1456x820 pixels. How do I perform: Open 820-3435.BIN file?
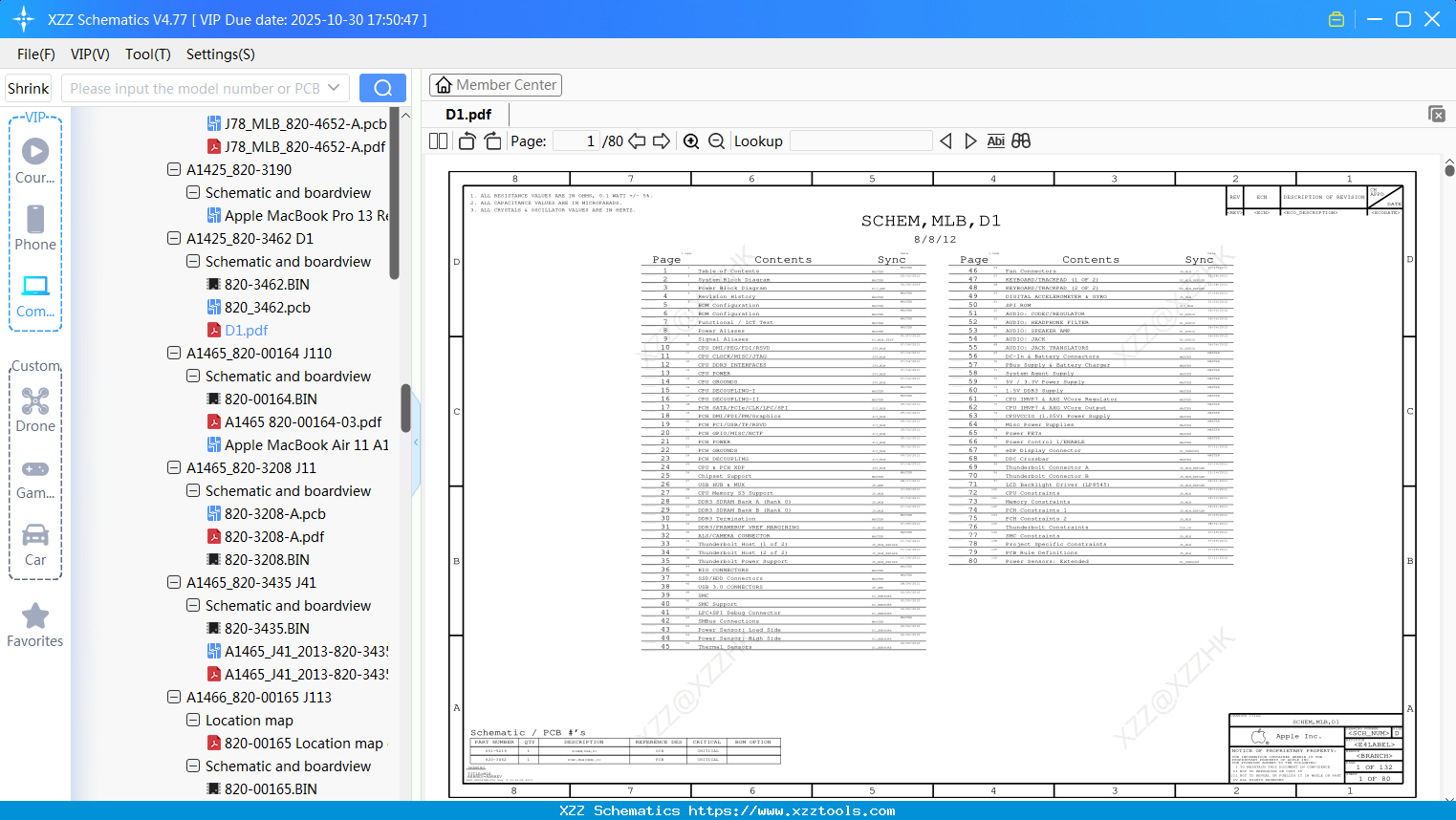[258, 629]
